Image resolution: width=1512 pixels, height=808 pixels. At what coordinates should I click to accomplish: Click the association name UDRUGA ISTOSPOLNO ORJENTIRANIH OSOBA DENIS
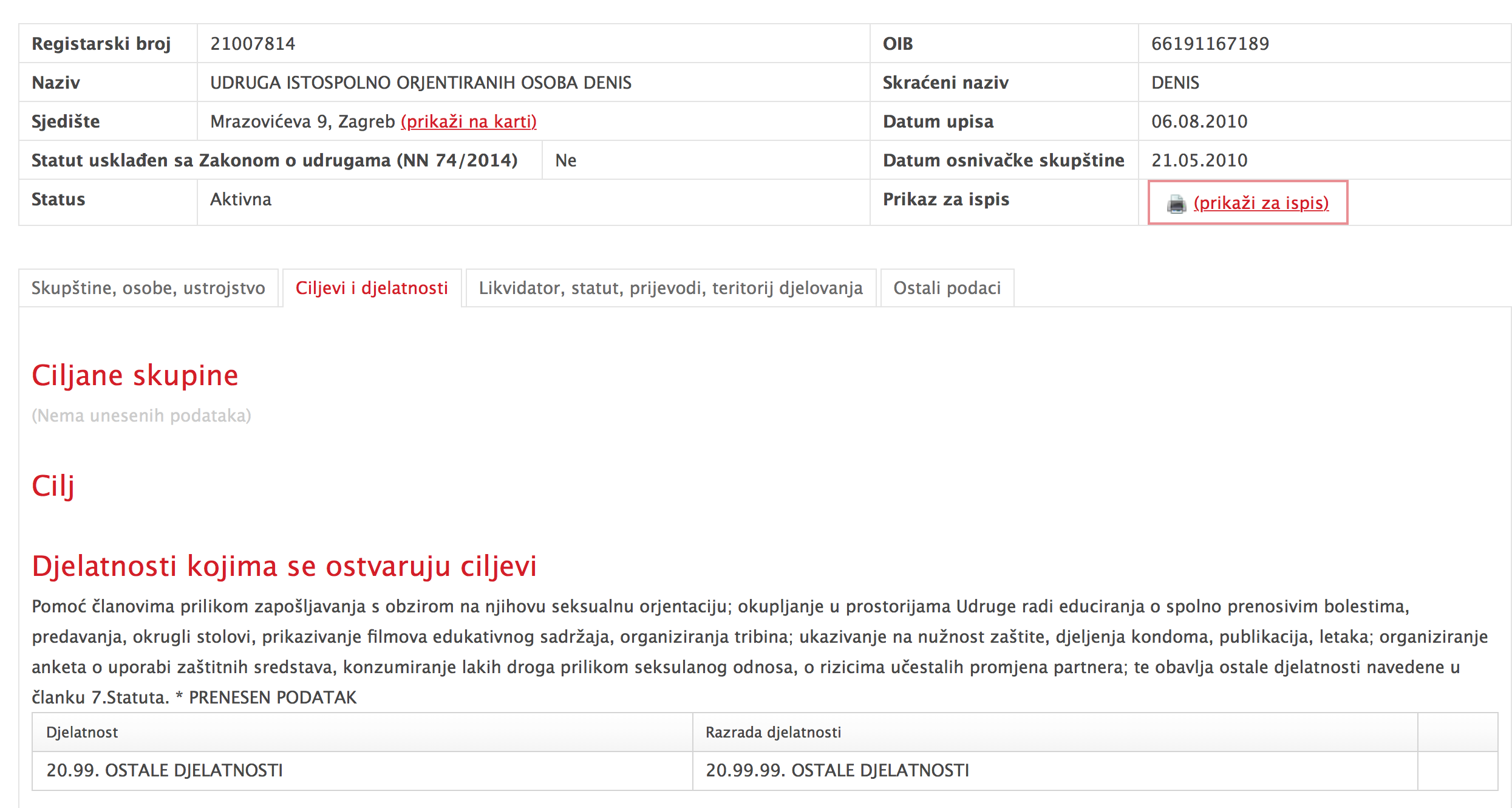421,83
